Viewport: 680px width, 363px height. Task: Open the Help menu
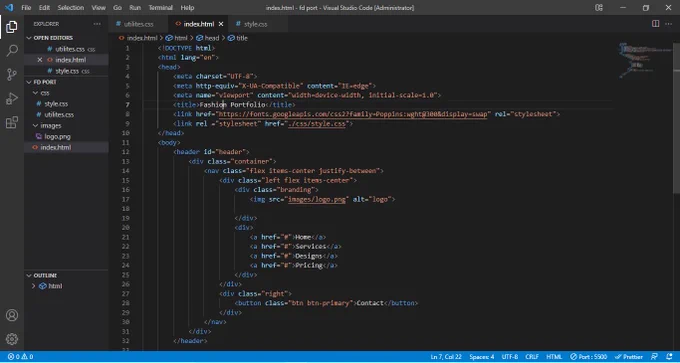pyautogui.click(x=187, y=8)
